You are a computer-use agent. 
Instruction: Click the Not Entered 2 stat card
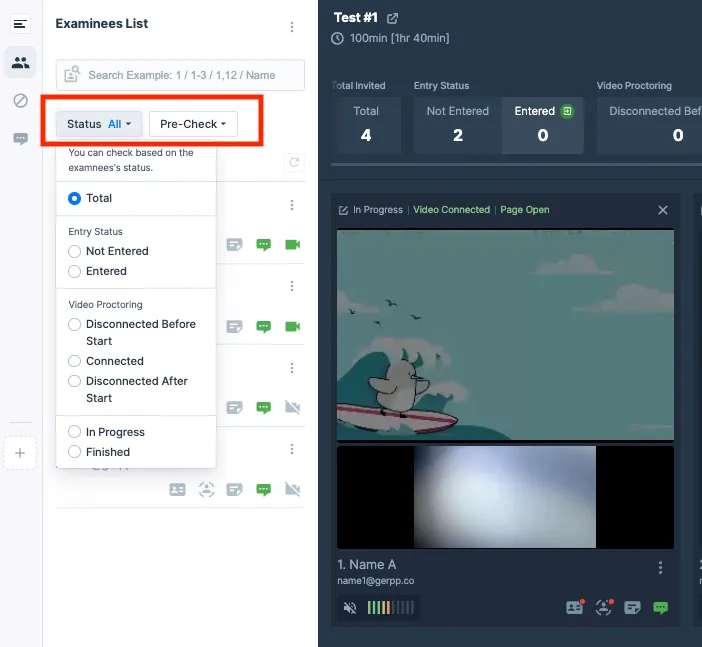pyautogui.click(x=458, y=125)
